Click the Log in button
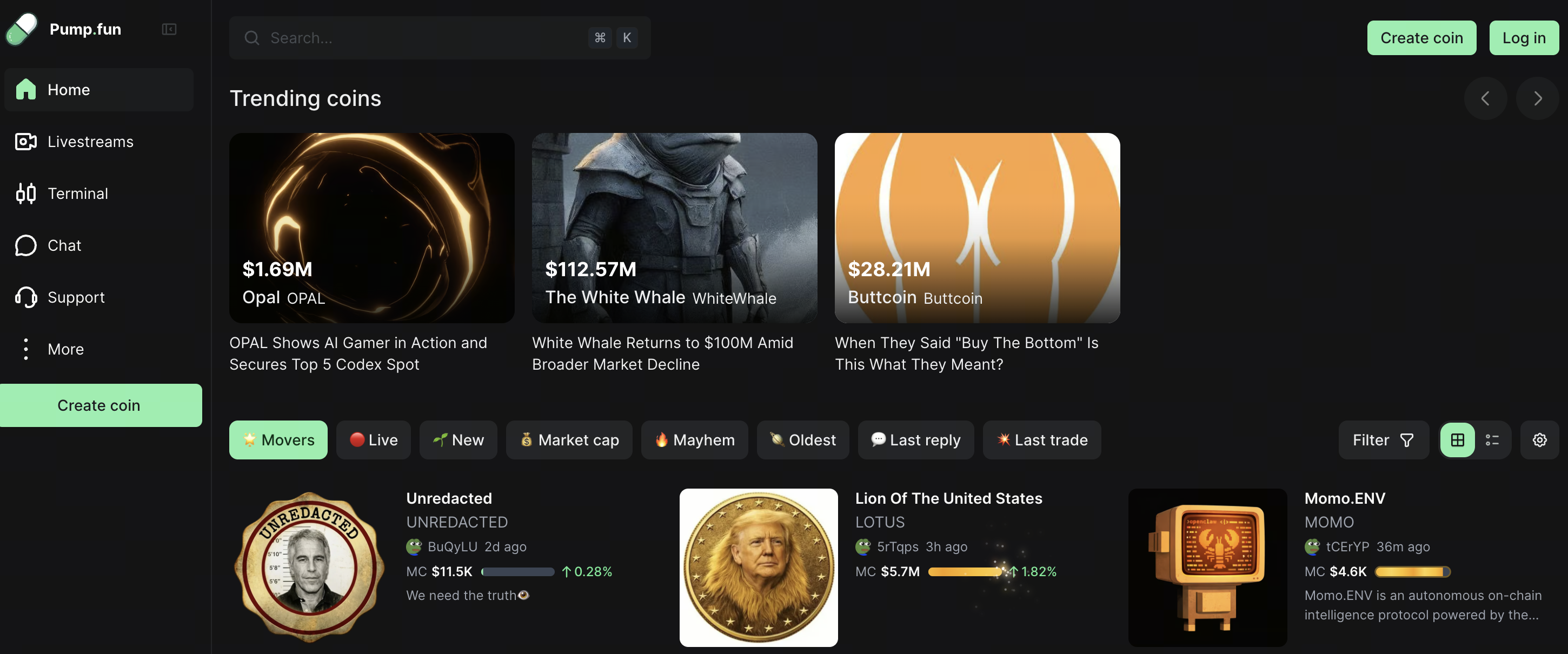Image resolution: width=1568 pixels, height=654 pixels. [1524, 37]
